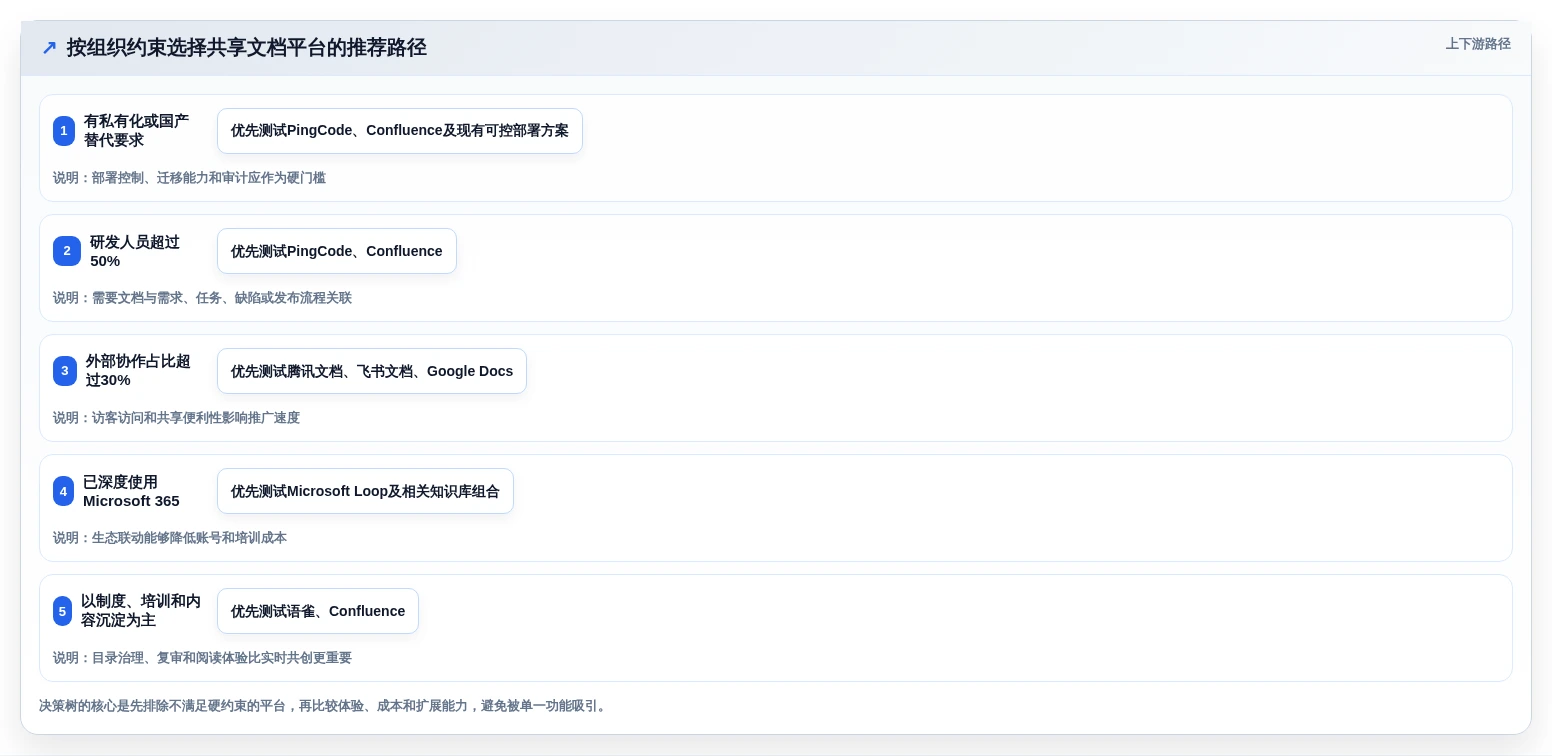
Task: Click the step 2 number badge
Action: (x=67, y=251)
